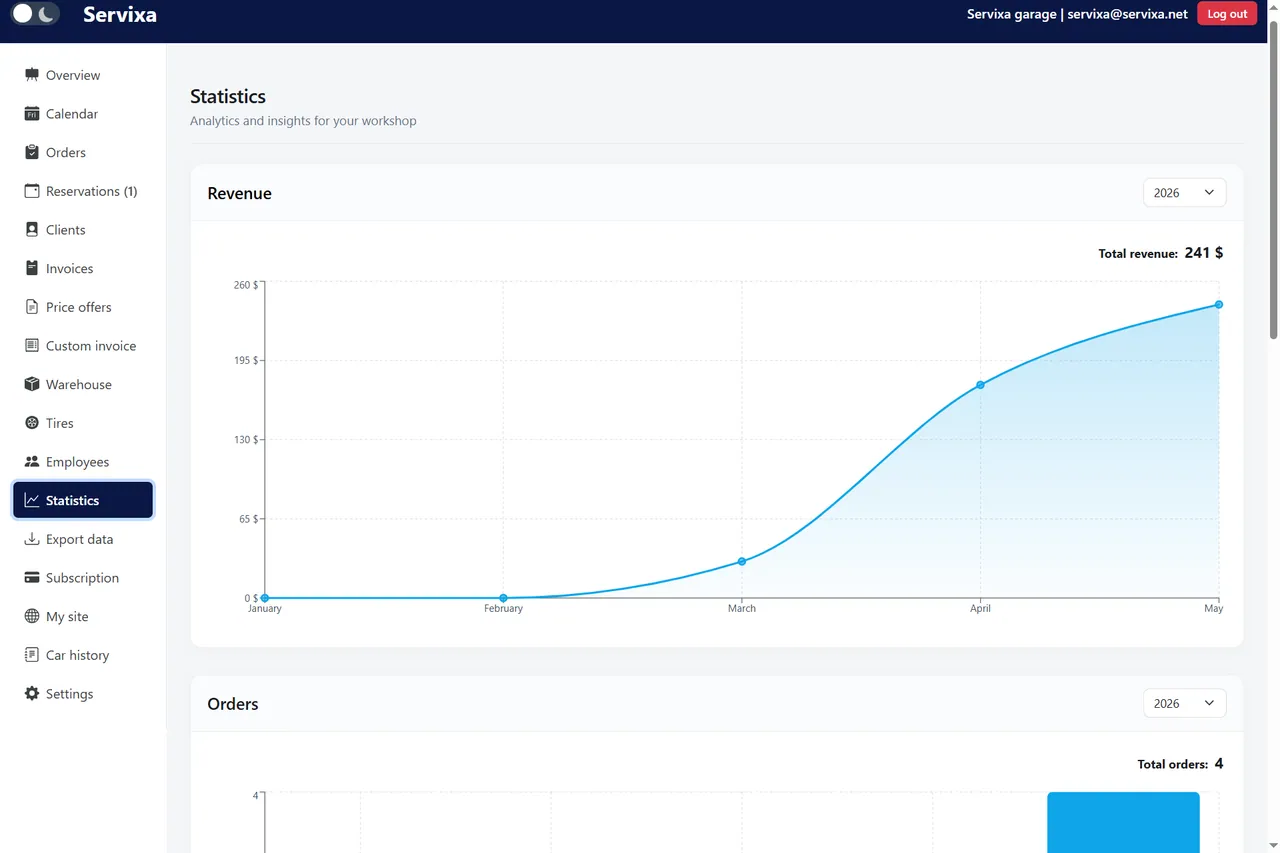Image resolution: width=1280 pixels, height=853 pixels.
Task: Open the My site page
Action: point(83,616)
